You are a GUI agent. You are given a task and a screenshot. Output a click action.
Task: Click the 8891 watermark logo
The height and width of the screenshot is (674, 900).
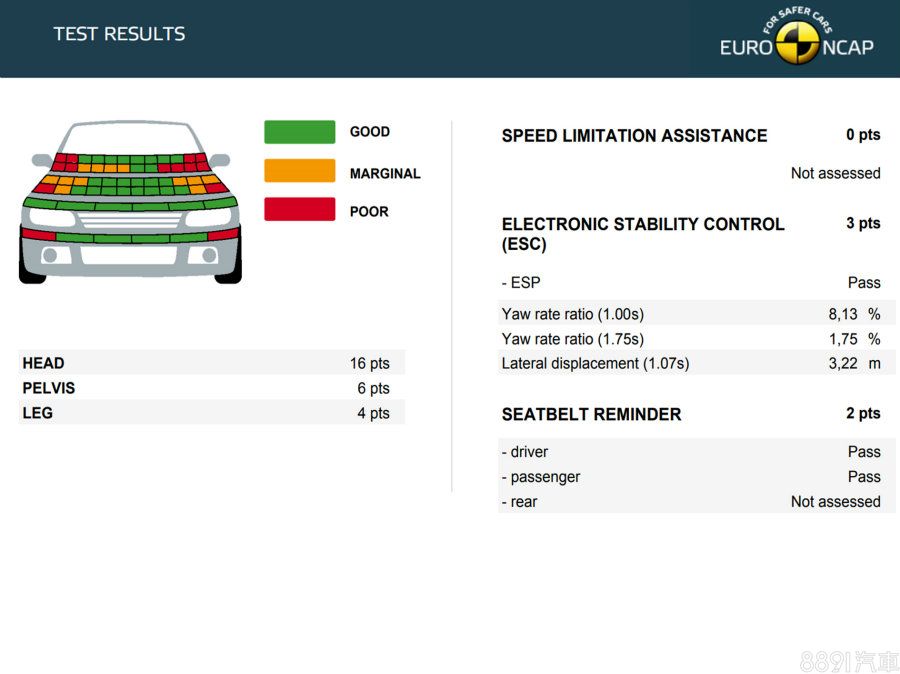click(x=848, y=661)
